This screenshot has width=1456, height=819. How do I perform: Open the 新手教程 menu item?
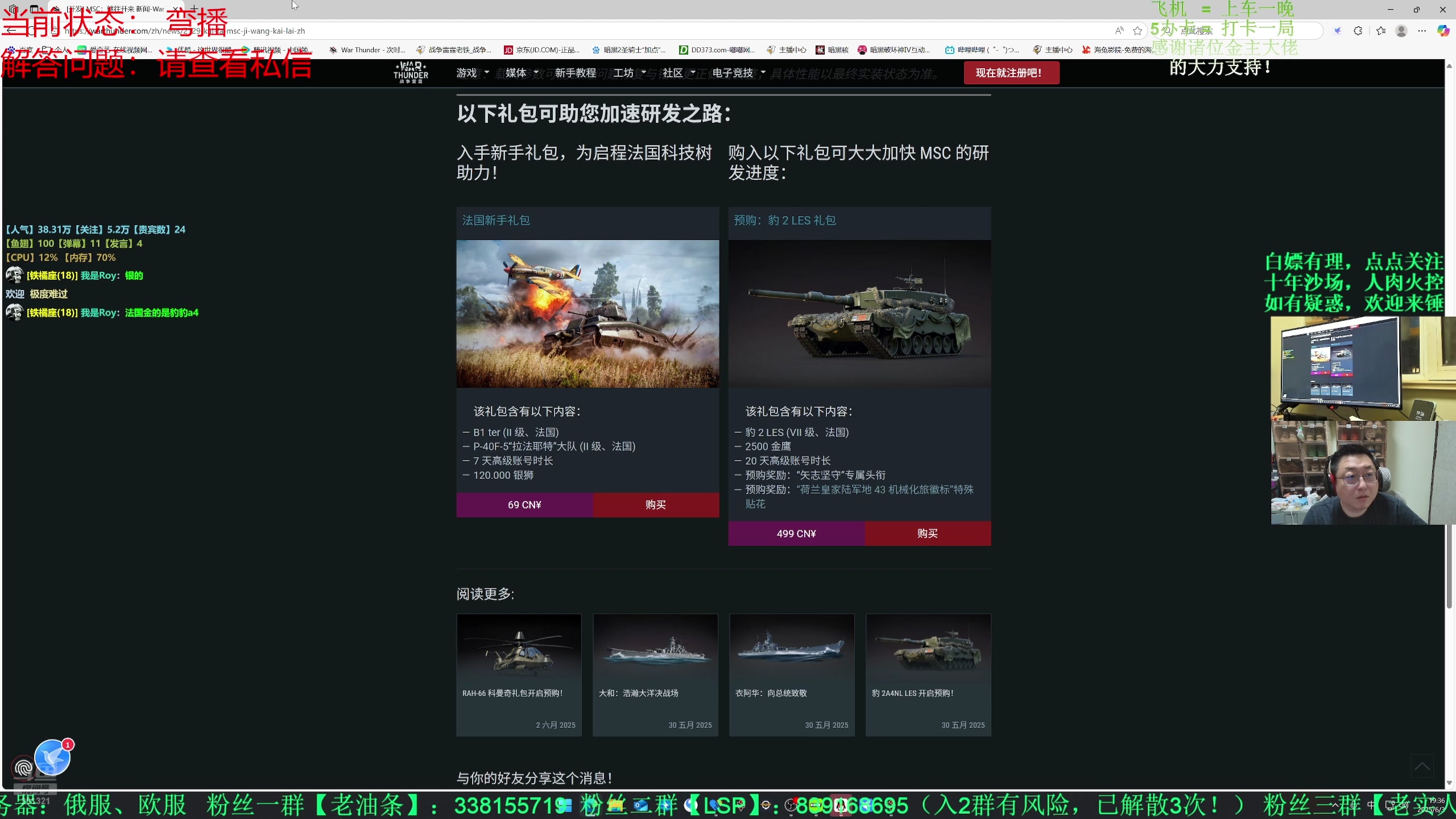point(575,73)
